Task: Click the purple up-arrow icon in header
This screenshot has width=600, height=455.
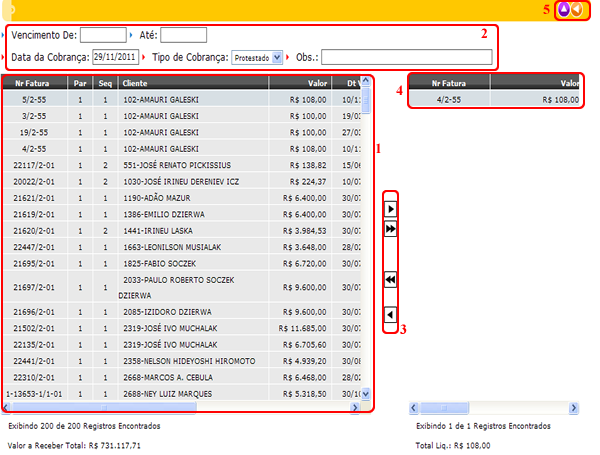Action: click(x=563, y=9)
